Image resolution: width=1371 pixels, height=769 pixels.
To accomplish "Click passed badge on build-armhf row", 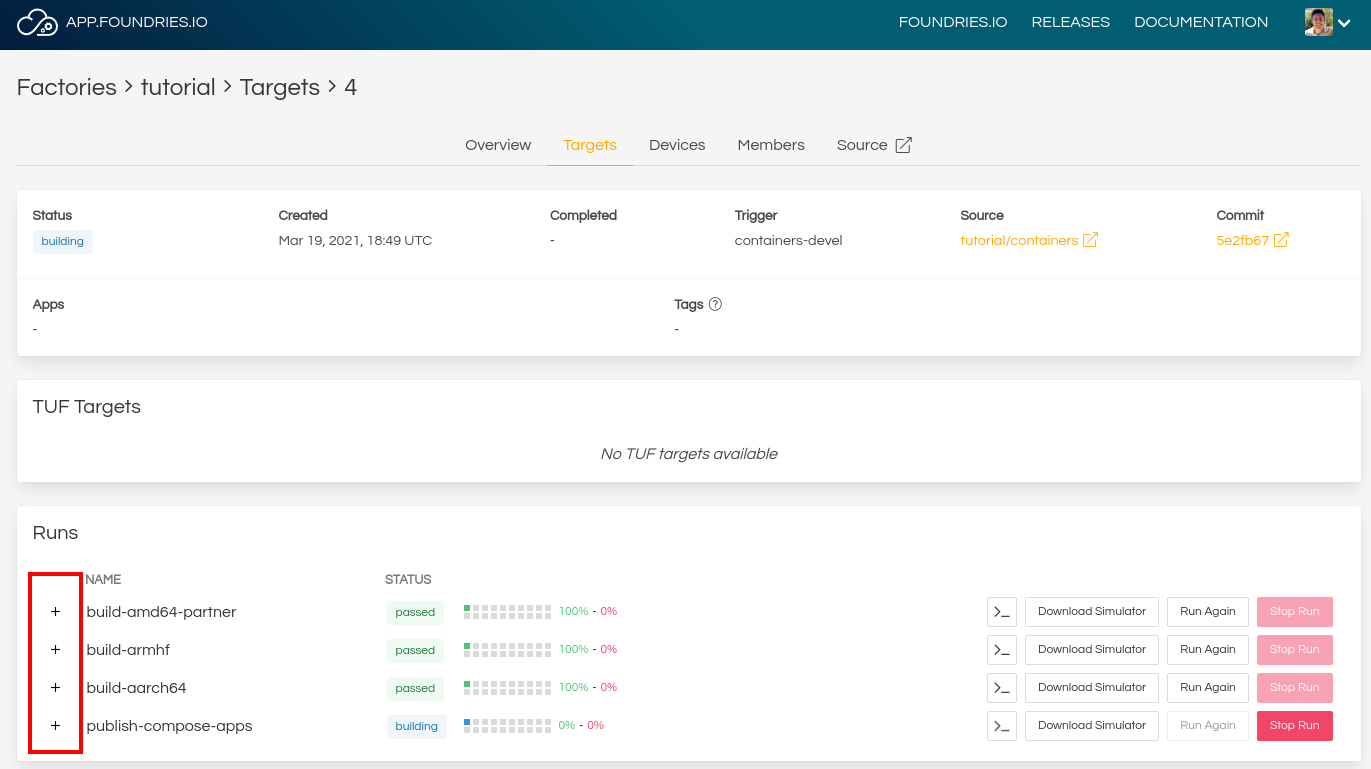I will click(x=415, y=651).
